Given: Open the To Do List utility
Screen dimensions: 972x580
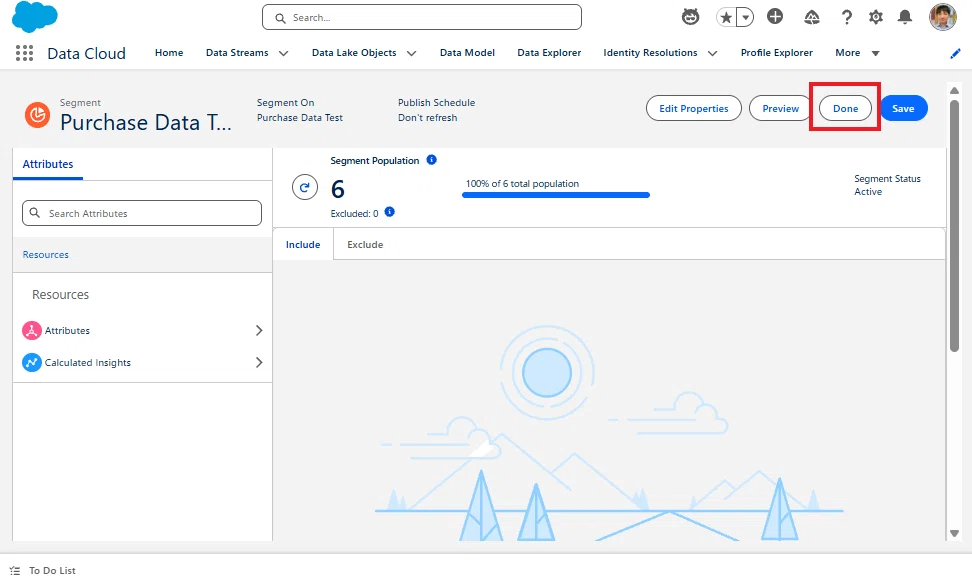Looking at the screenshot, I should pos(43,571).
